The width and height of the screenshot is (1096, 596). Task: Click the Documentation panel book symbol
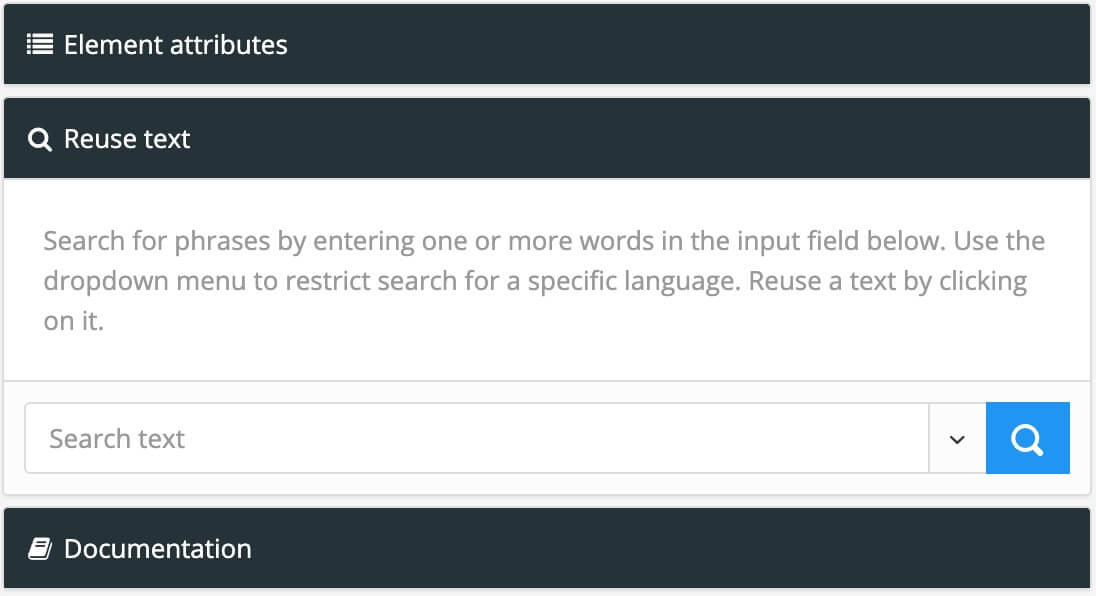coord(38,548)
